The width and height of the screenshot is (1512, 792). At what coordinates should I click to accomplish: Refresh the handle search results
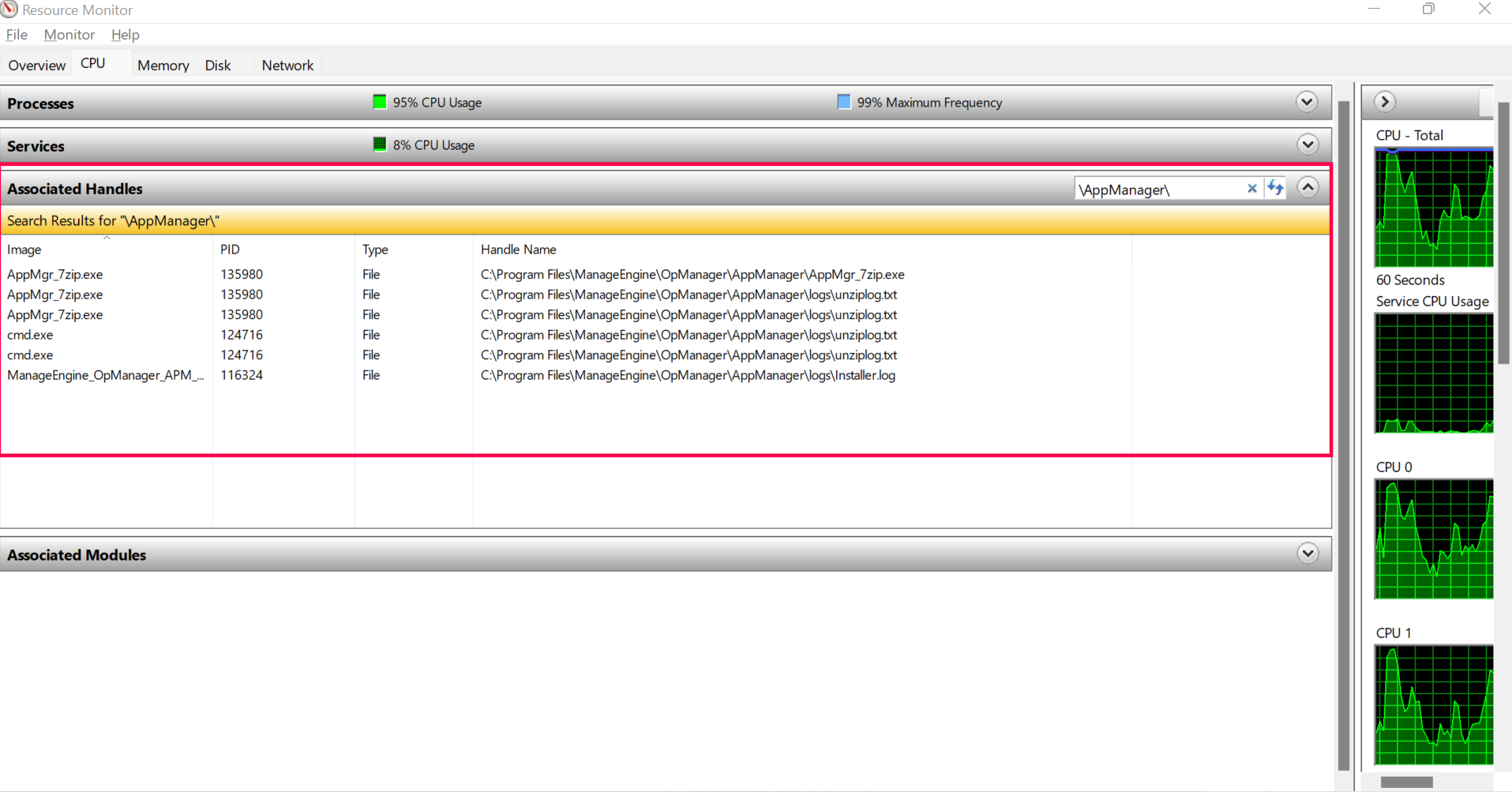[x=1275, y=188]
